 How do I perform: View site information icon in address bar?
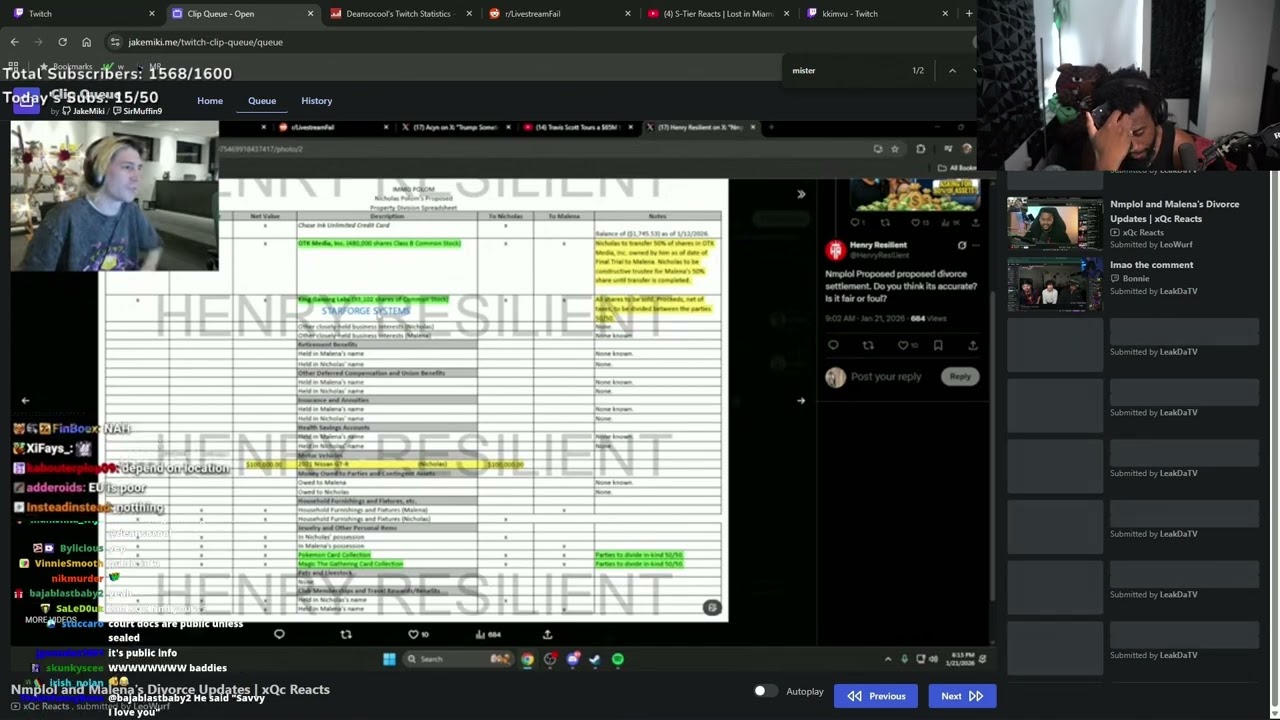coord(115,42)
